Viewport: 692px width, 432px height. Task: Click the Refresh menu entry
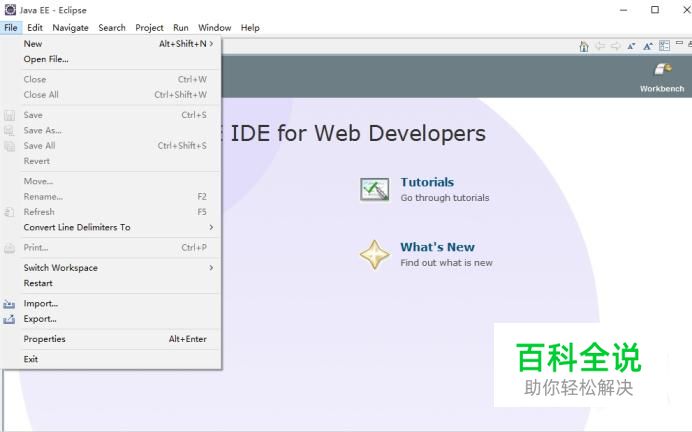[x=110, y=212]
